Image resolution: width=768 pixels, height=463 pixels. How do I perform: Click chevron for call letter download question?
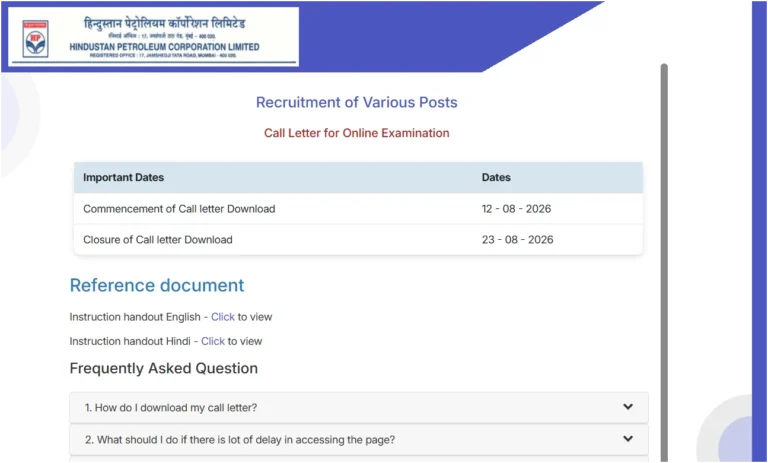(x=628, y=407)
